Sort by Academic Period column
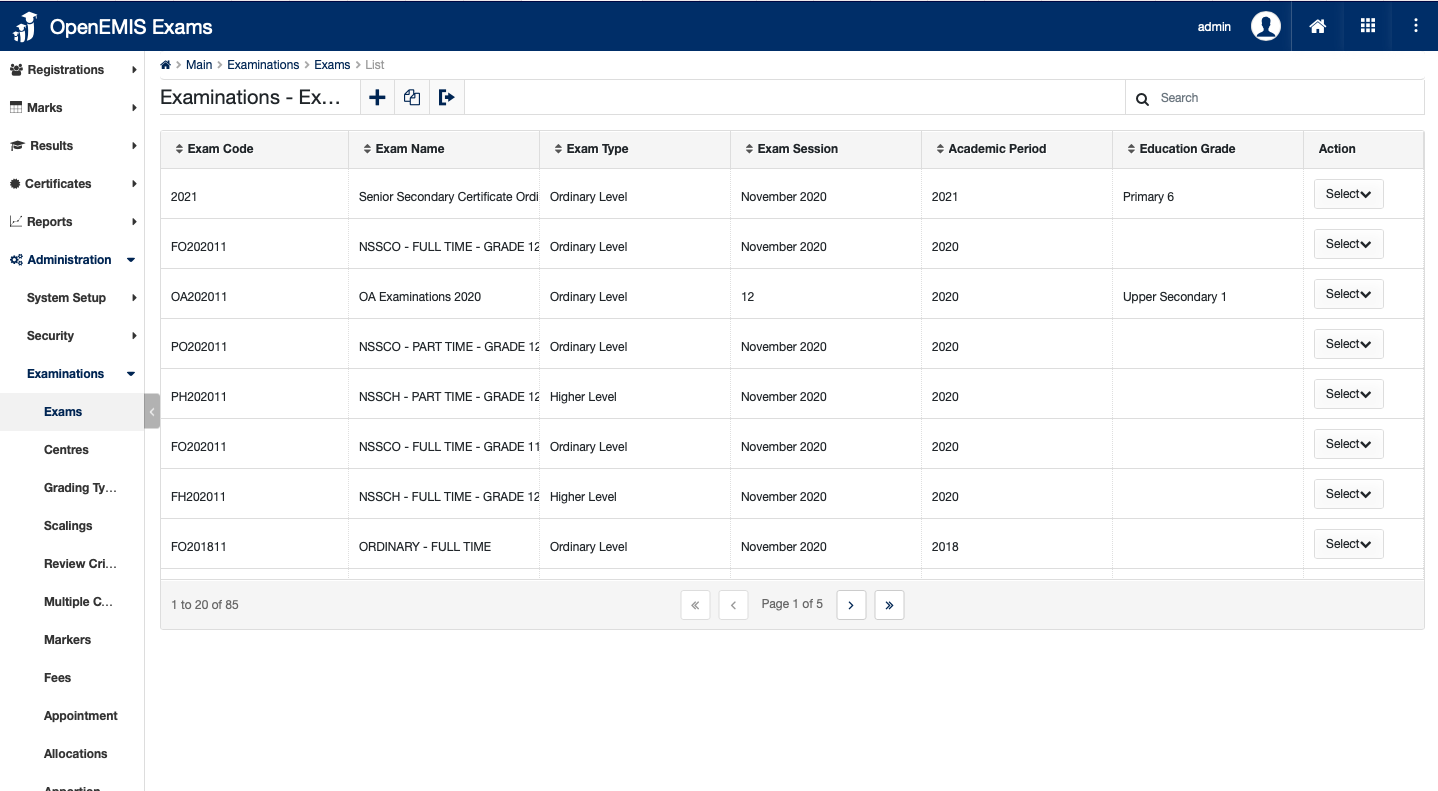Viewport: 1438px width, 791px height. 991,149
